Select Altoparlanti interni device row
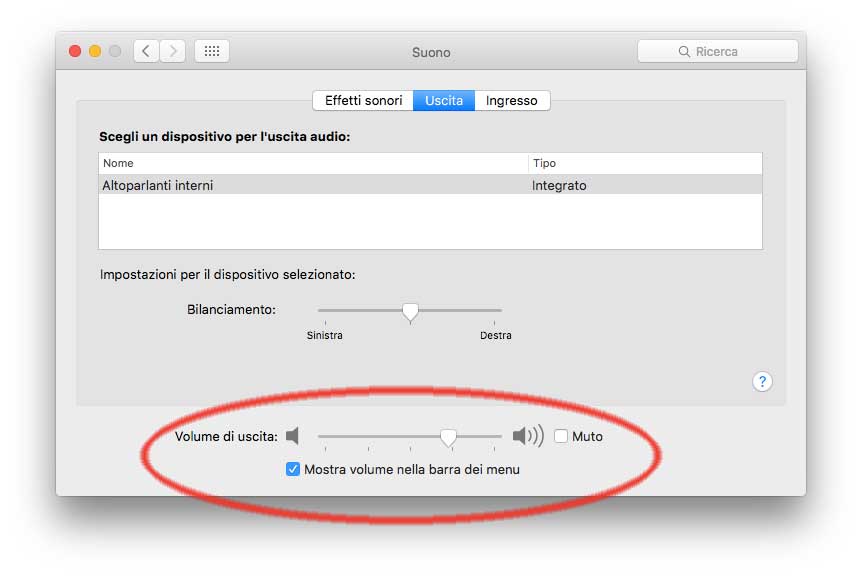Image resolution: width=862 pixels, height=576 pixels. [x=430, y=185]
